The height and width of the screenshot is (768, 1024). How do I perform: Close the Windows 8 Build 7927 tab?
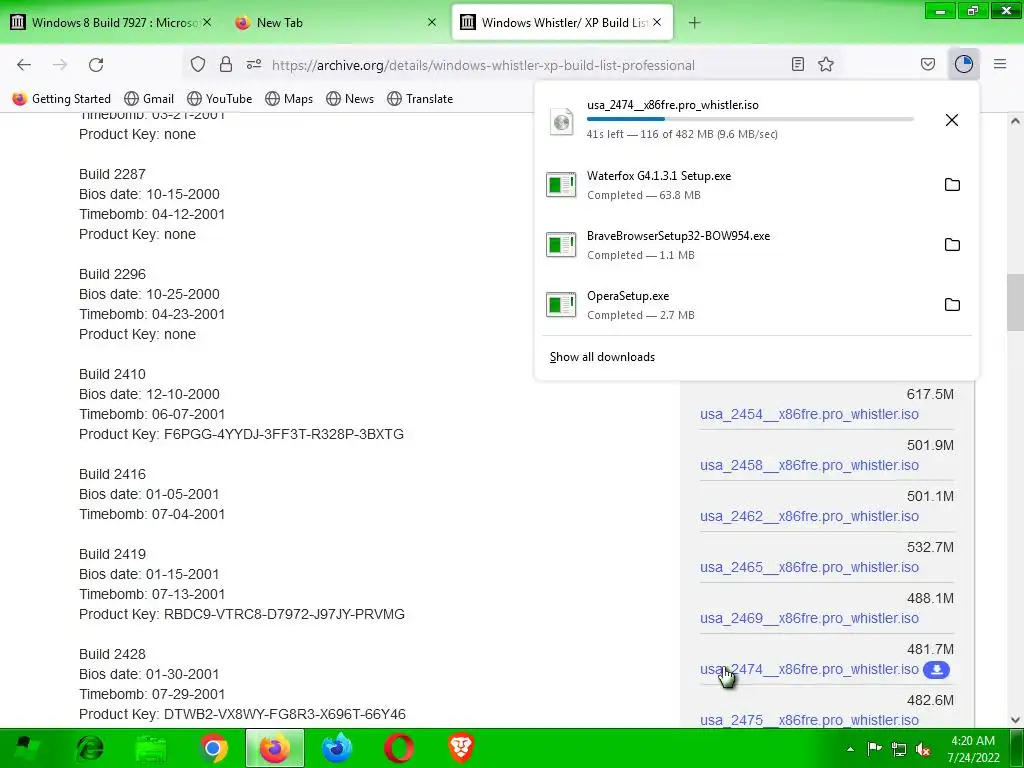pyautogui.click(x=206, y=23)
